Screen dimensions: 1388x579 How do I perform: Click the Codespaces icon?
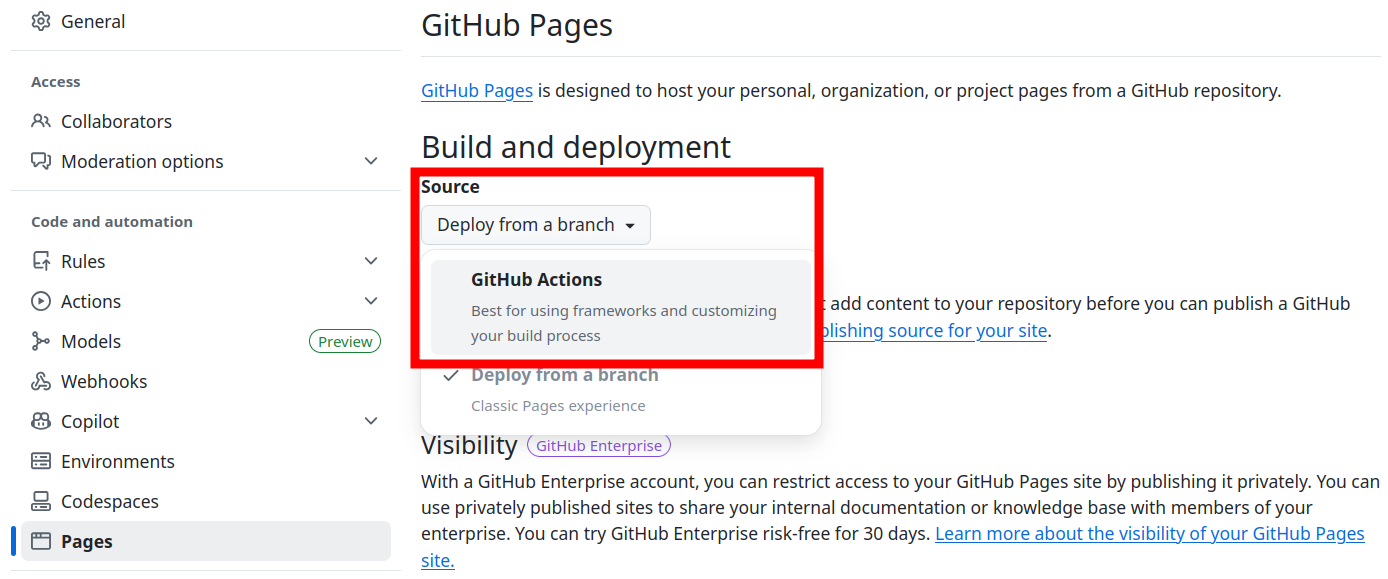point(41,501)
